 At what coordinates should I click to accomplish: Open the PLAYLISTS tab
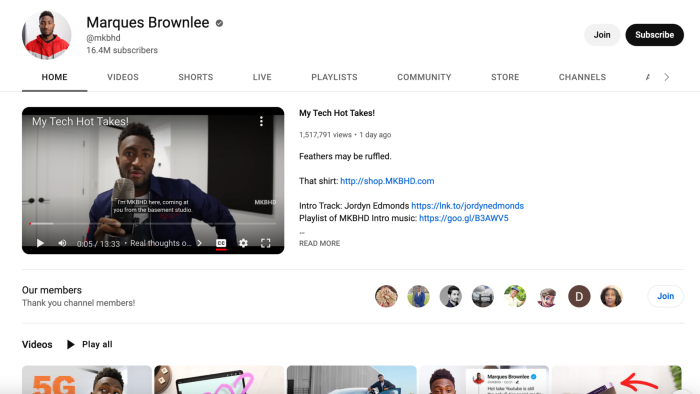point(334,77)
